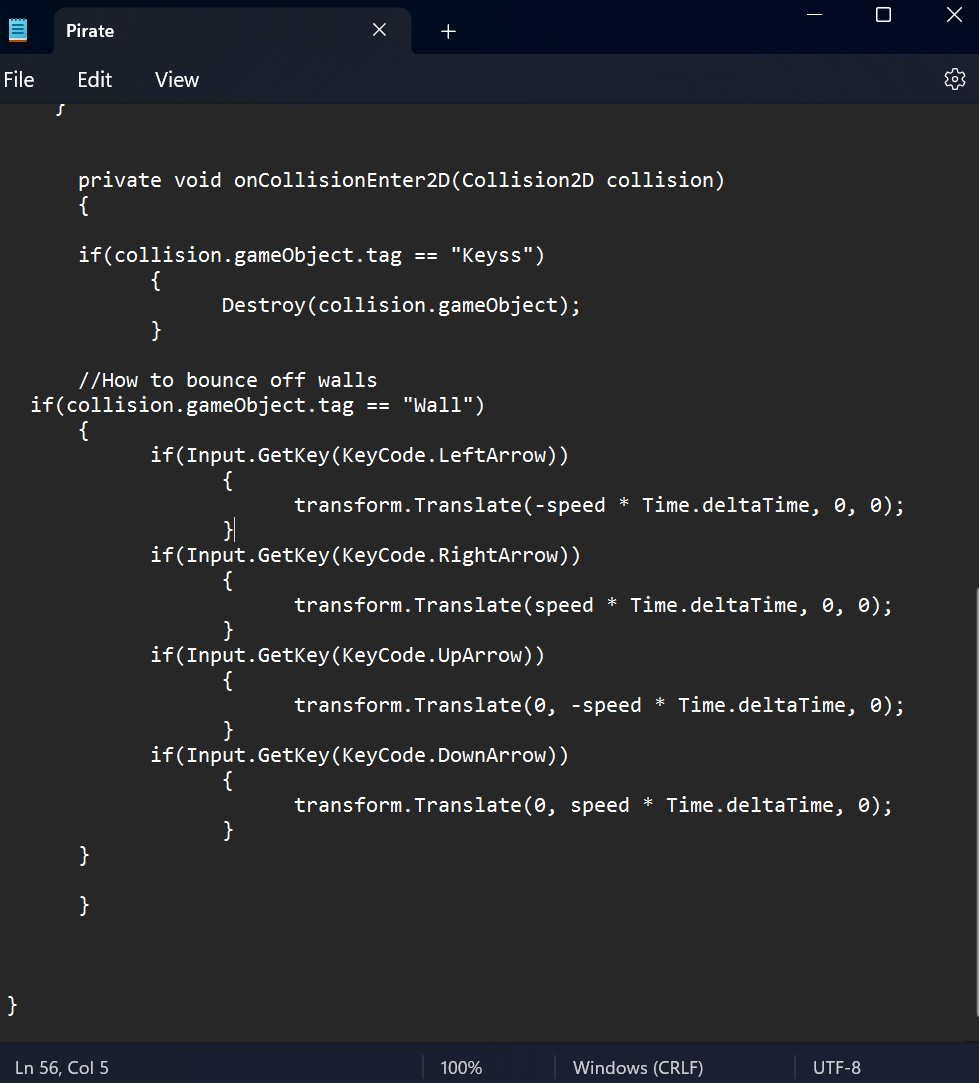Click the //How to bounce off walls comment
The width and height of the screenshot is (979, 1083).
pyautogui.click(x=227, y=381)
